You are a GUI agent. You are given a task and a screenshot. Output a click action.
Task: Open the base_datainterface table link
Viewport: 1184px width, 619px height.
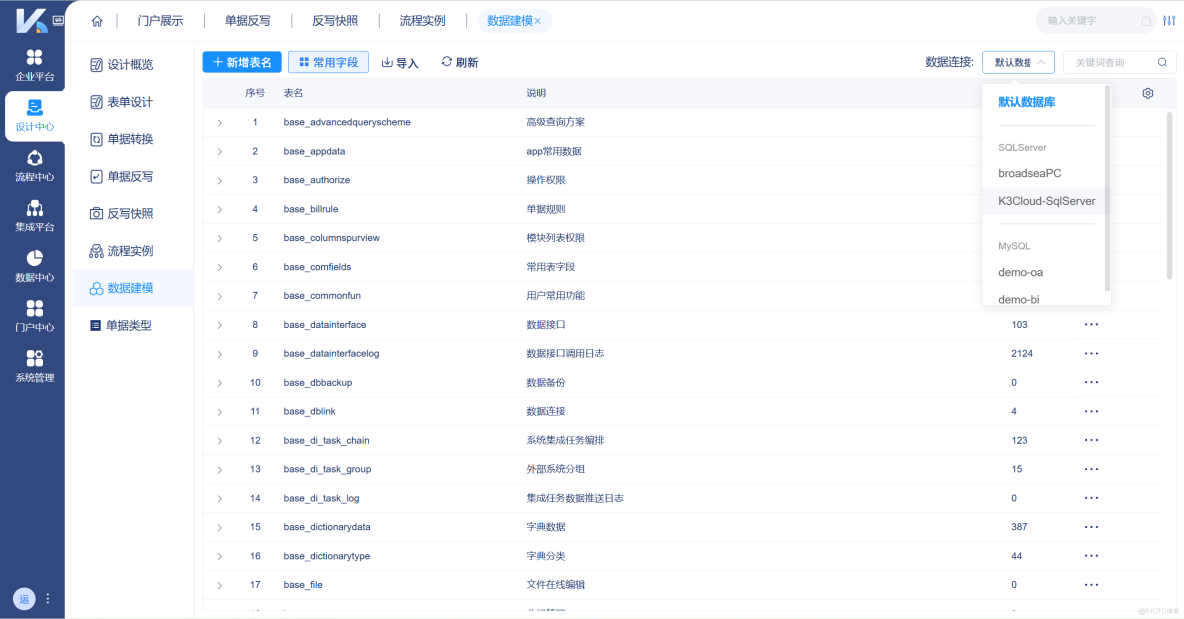[x=323, y=324]
